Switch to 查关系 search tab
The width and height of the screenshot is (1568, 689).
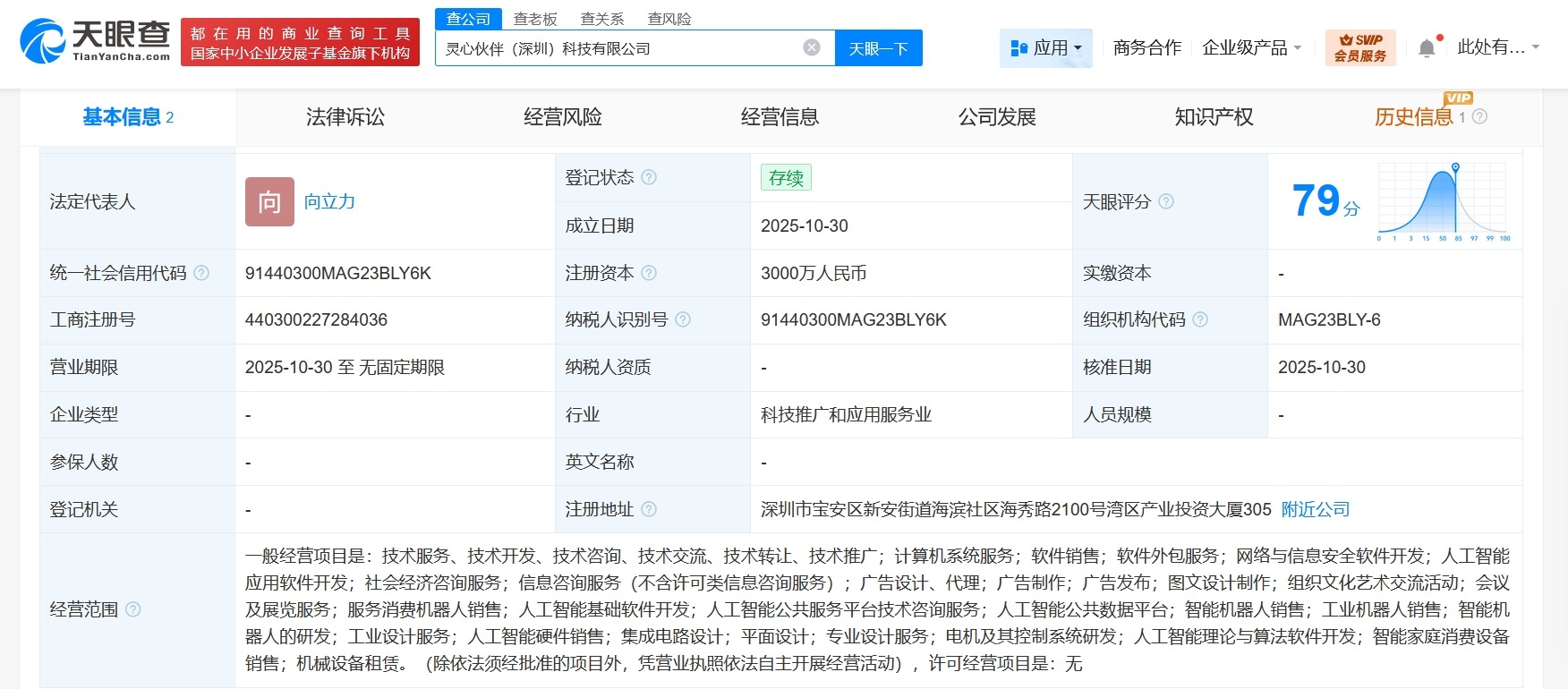[x=602, y=19]
